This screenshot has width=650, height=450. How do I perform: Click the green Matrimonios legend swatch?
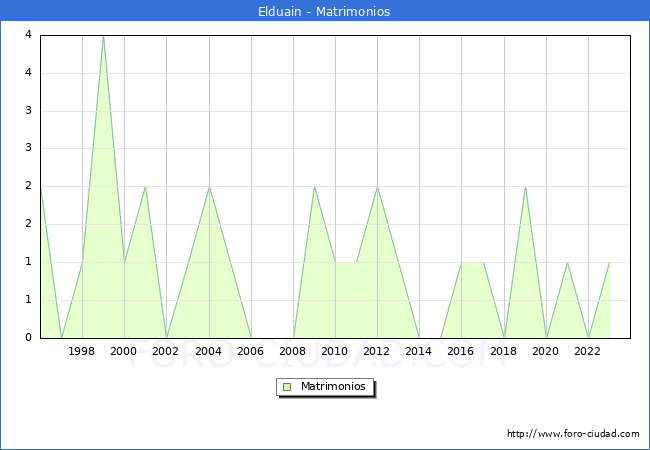tap(287, 387)
